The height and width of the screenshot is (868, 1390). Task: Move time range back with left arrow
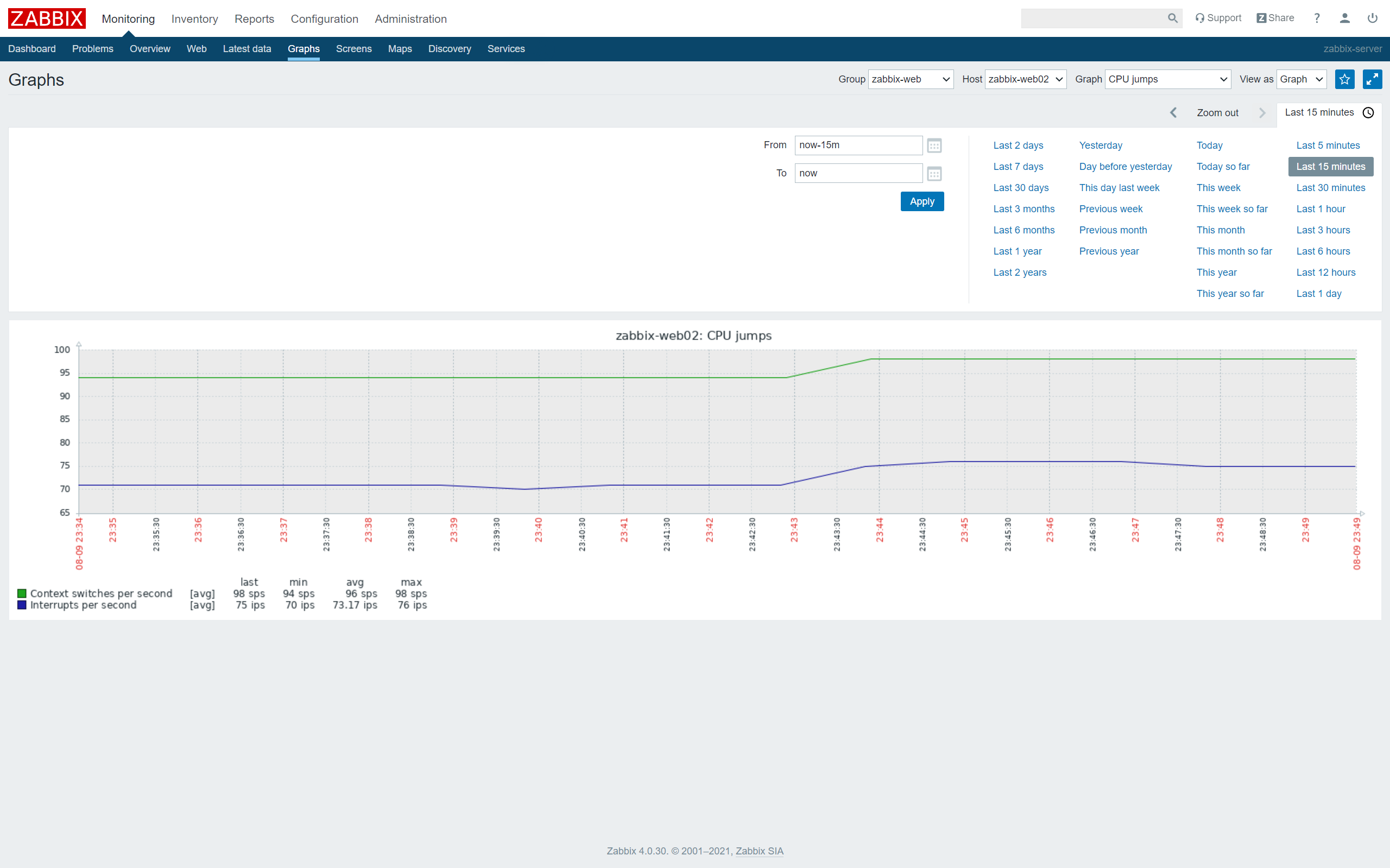(1173, 112)
